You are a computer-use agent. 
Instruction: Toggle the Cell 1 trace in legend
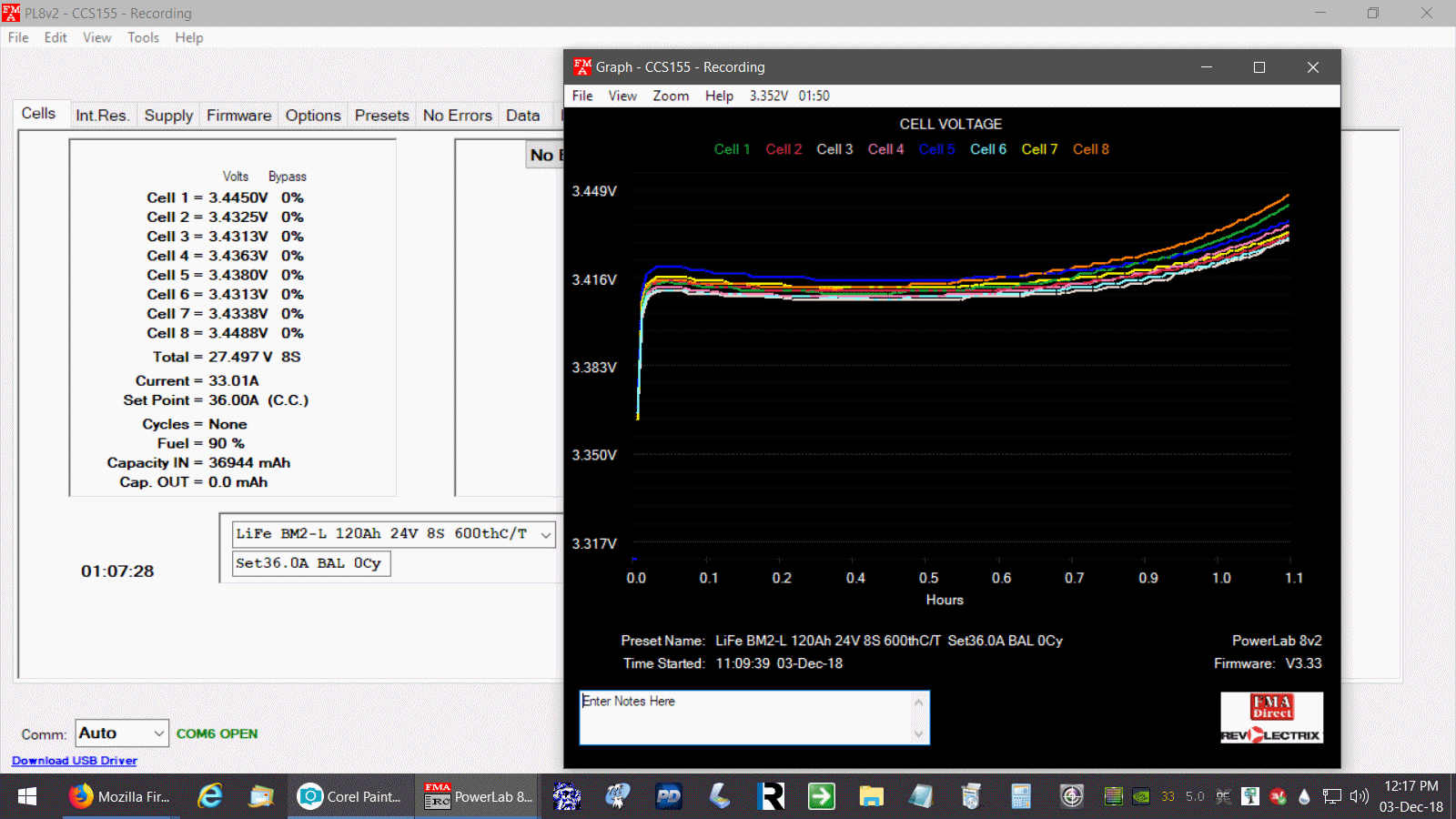732,149
